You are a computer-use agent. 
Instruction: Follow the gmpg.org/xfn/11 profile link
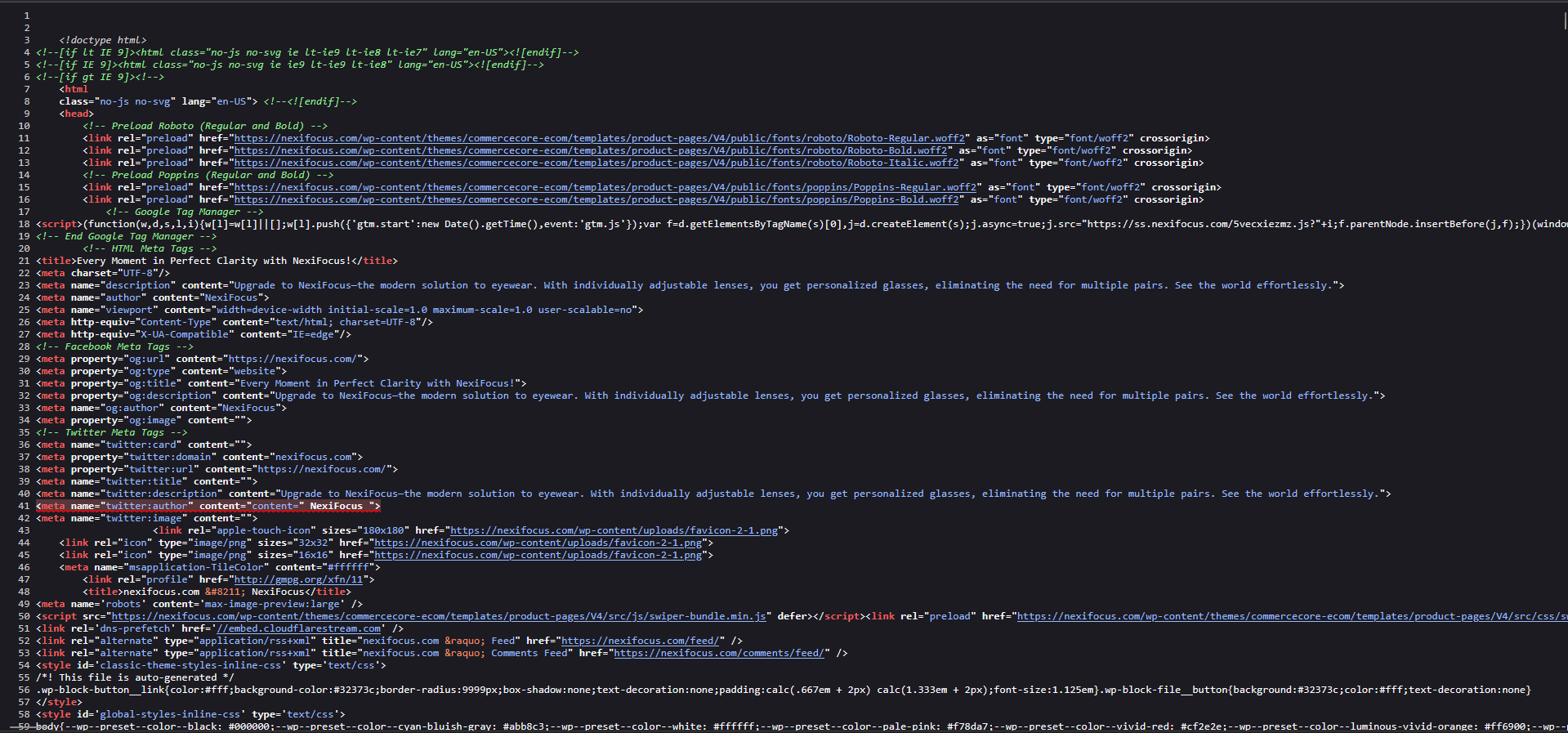coord(298,579)
